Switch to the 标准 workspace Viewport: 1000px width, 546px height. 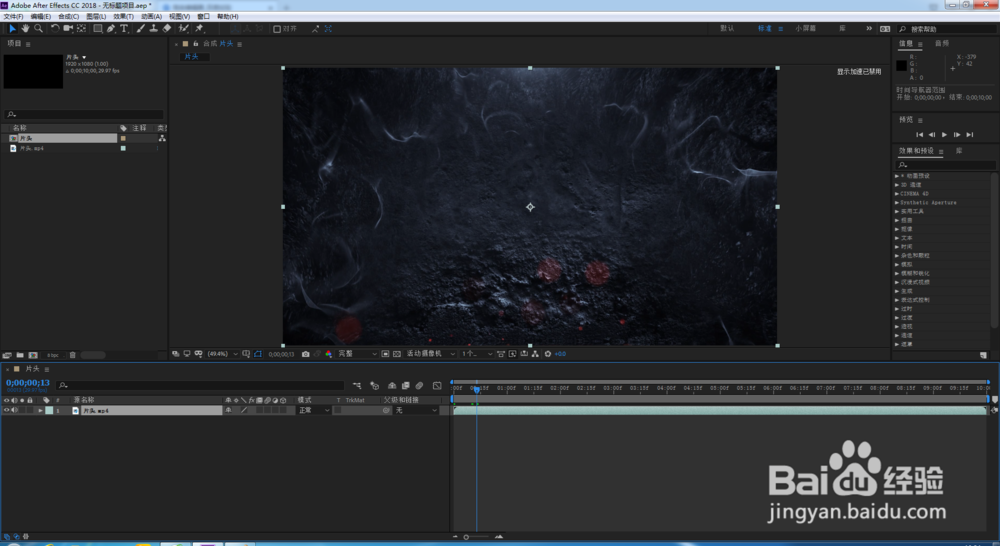pyautogui.click(x=765, y=29)
